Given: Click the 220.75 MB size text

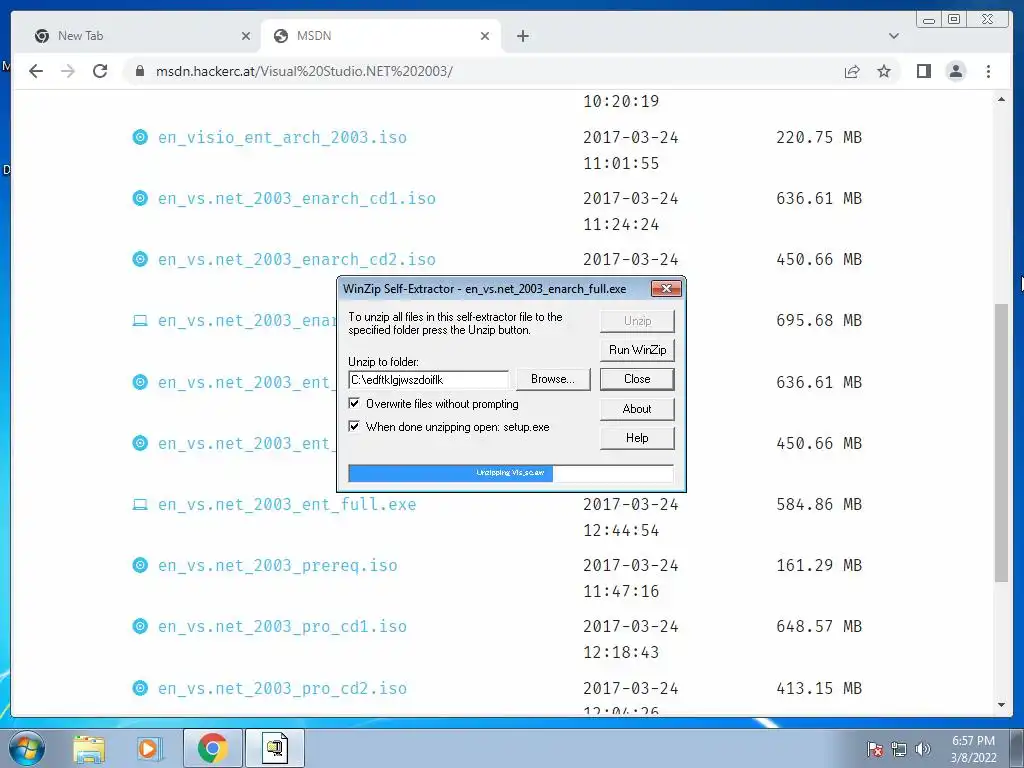Looking at the screenshot, I should click(819, 137).
